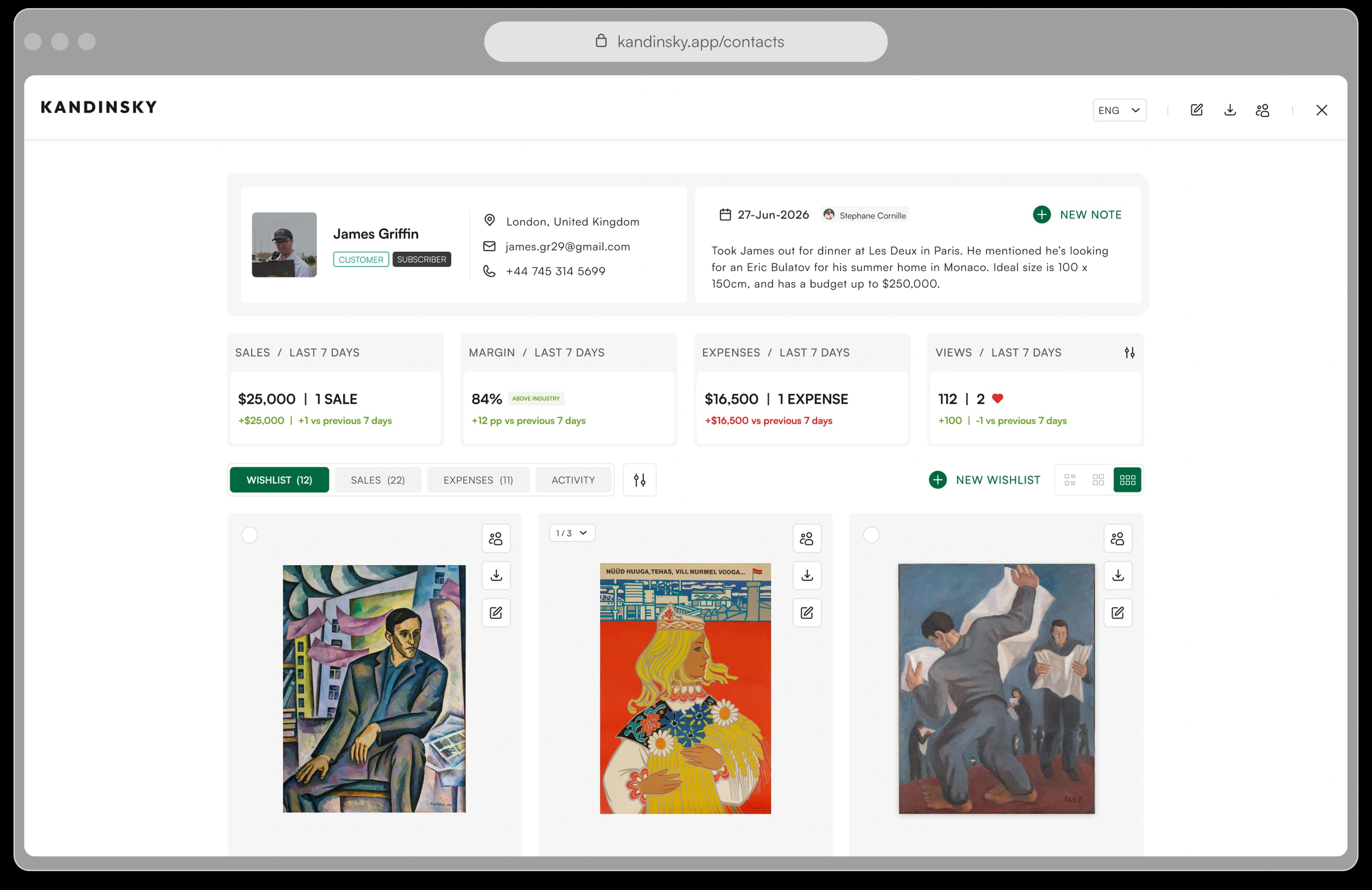Open the red poster artwork thumbnail
Viewport: 1372px width, 890px height.
(x=685, y=688)
